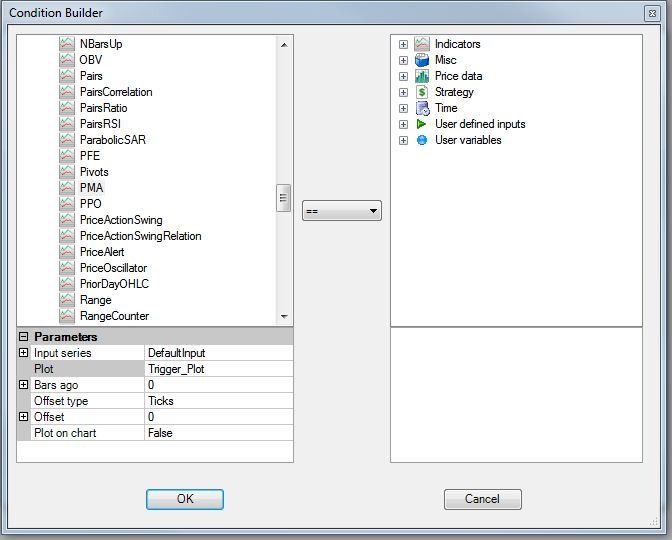Expand the Indicators tree node
The image size is (672, 540).
403,44
